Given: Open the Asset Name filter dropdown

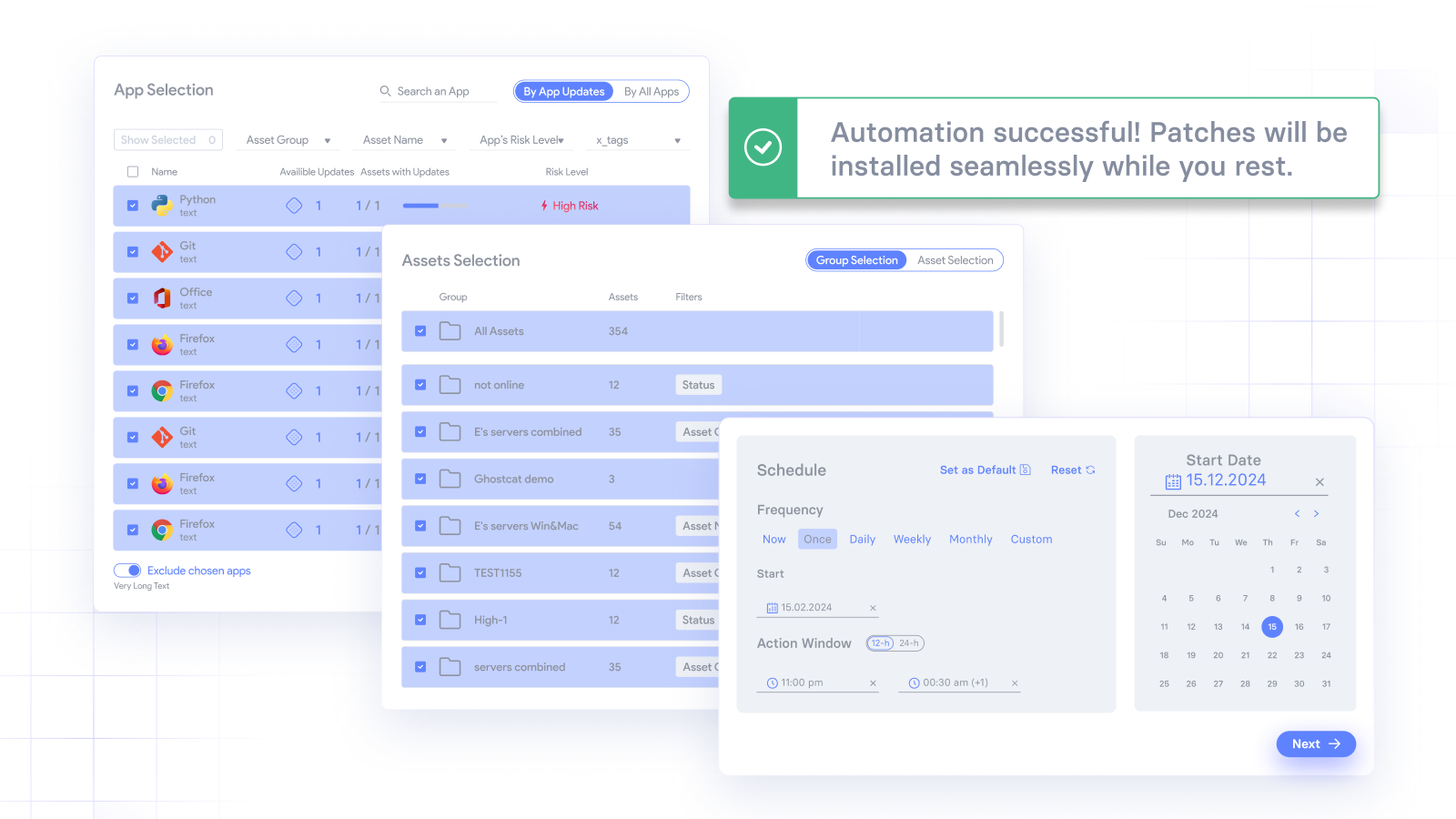Looking at the screenshot, I should coord(404,140).
